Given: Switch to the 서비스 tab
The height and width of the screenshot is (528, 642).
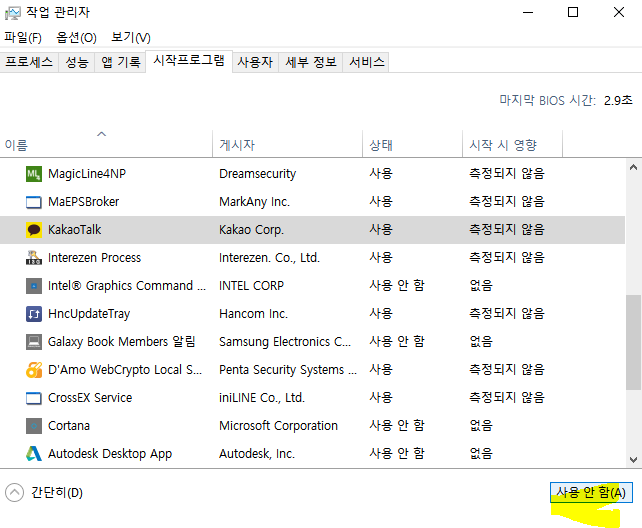Looking at the screenshot, I should (366, 62).
